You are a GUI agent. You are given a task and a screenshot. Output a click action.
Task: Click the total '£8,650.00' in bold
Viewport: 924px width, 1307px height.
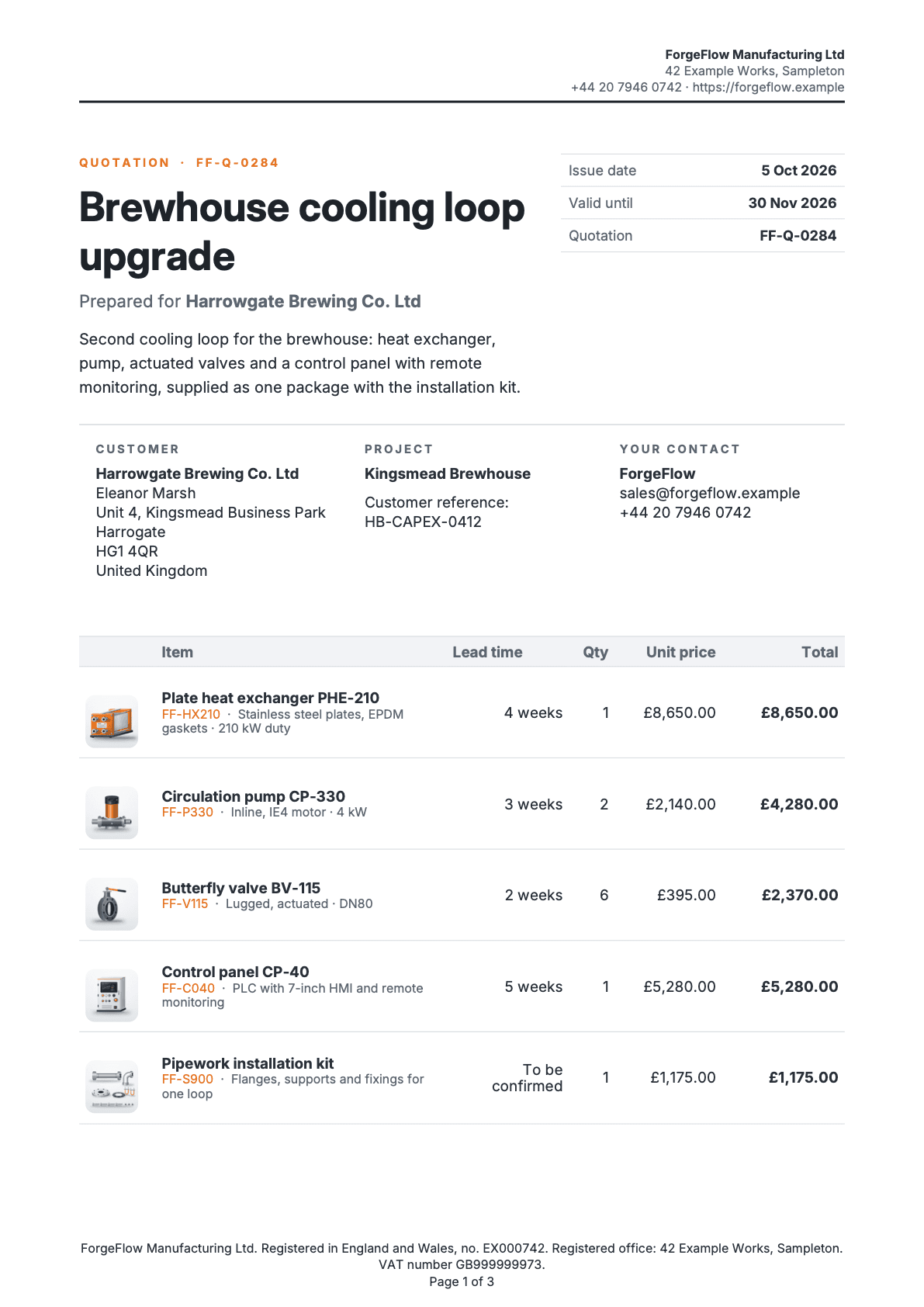coord(799,712)
